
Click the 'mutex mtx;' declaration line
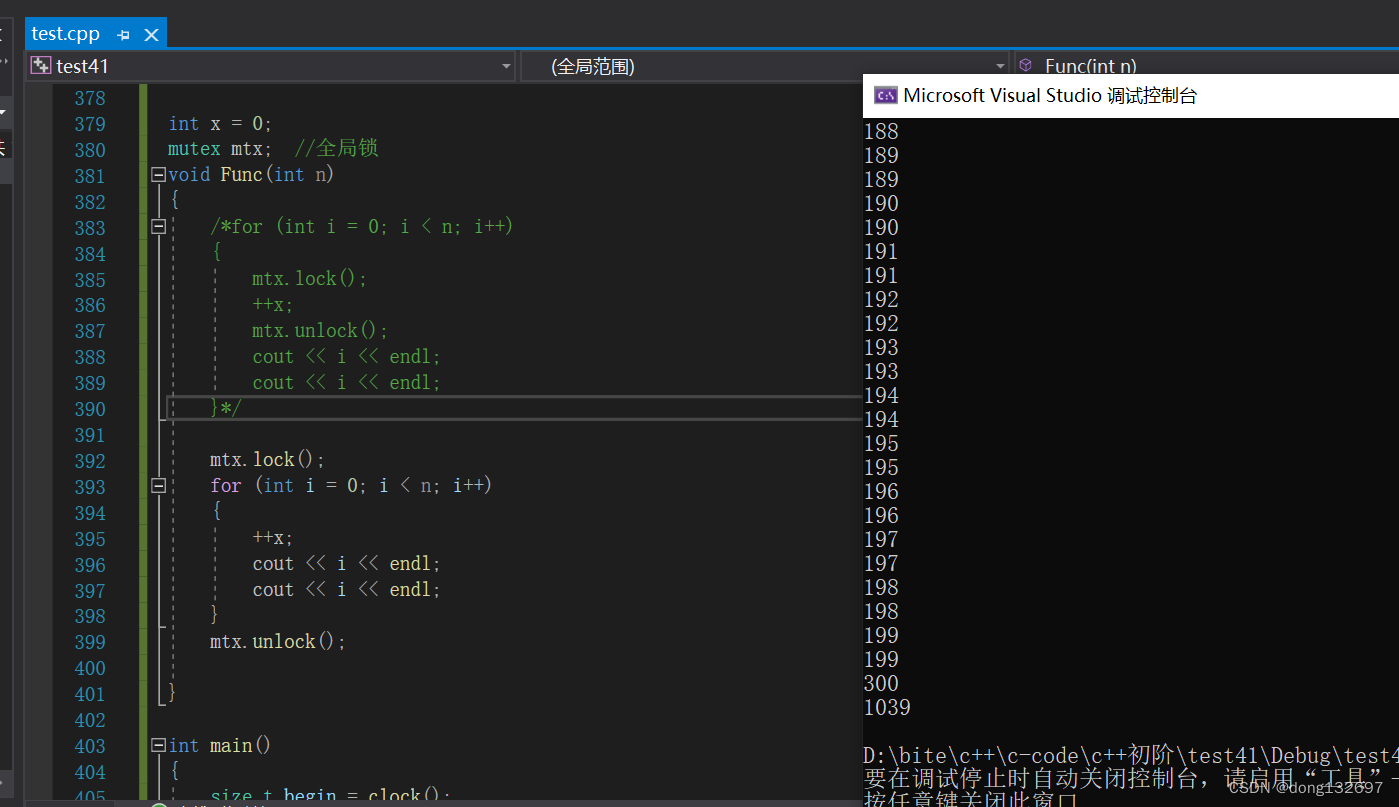[220, 149]
